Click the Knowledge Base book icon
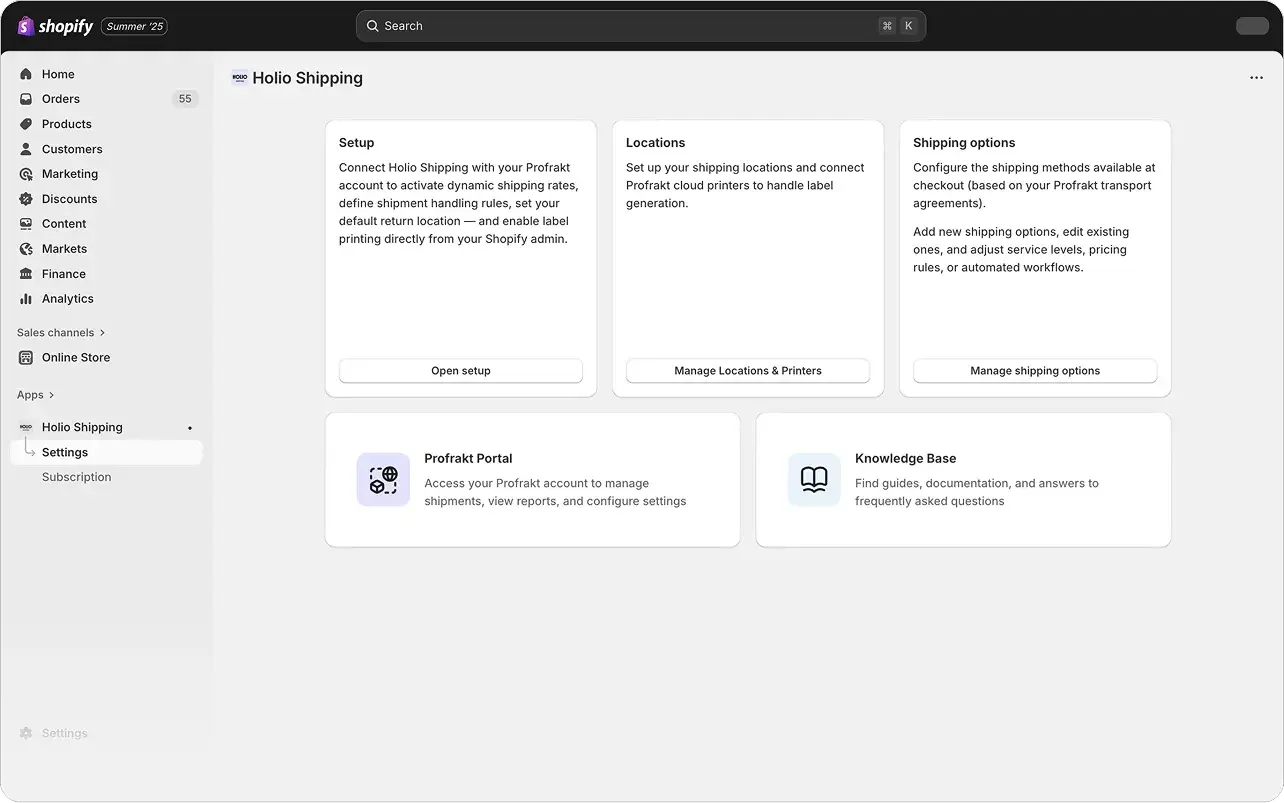This screenshot has height=803, width=1284. 814,480
